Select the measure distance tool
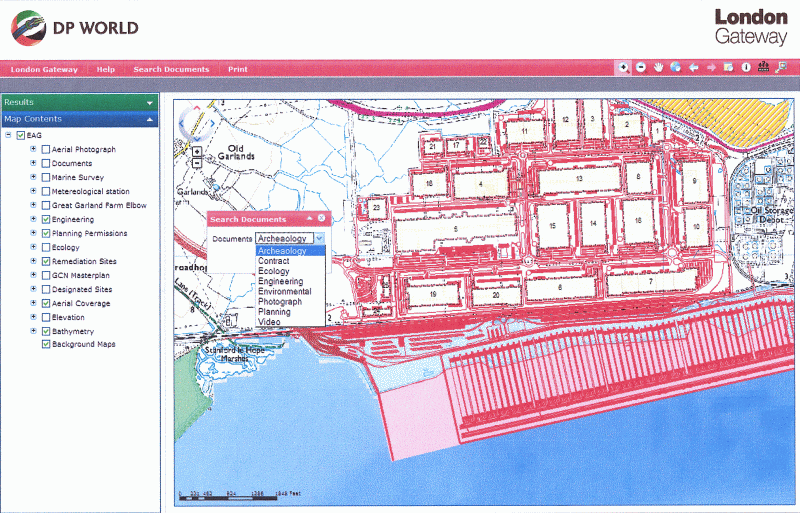800x513 pixels. click(763, 67)
